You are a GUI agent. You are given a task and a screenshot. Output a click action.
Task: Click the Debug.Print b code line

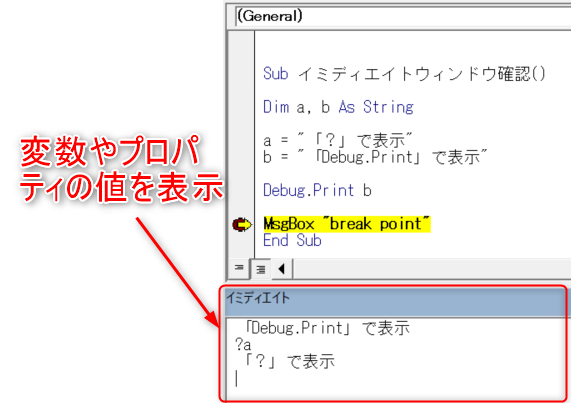click(x=317, y=190)
